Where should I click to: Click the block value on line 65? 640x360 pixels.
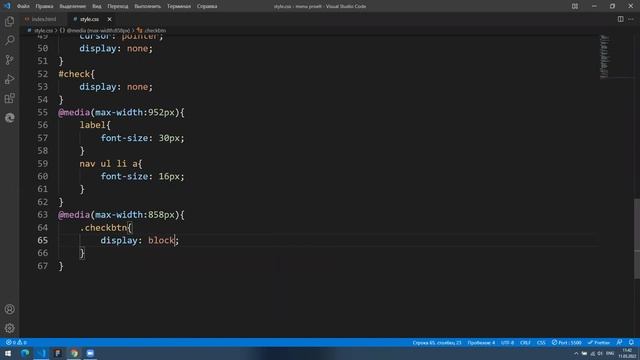(161, 240)
